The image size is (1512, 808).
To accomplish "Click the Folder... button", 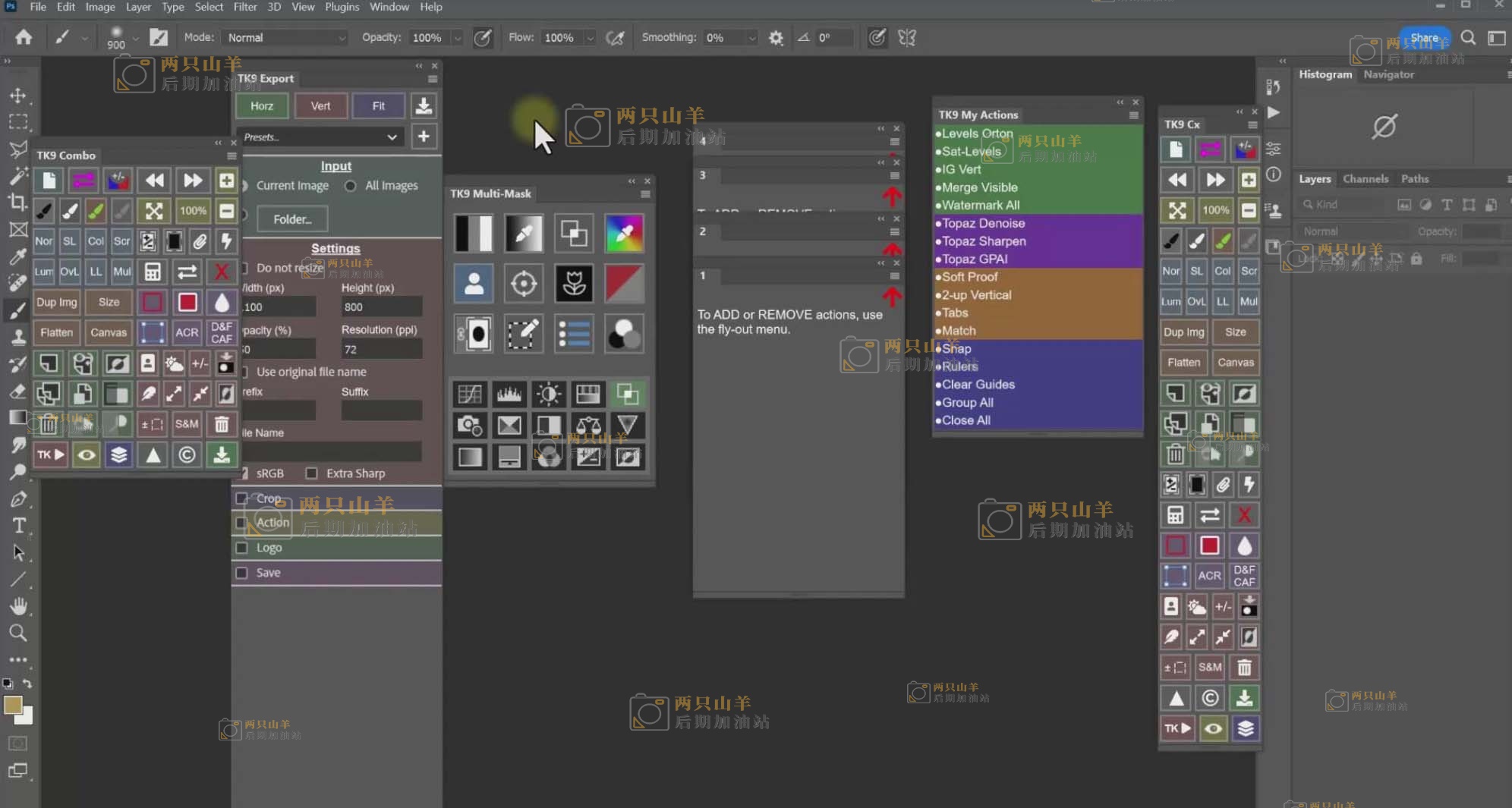I will pyautogui.click(x=292, y=219).
